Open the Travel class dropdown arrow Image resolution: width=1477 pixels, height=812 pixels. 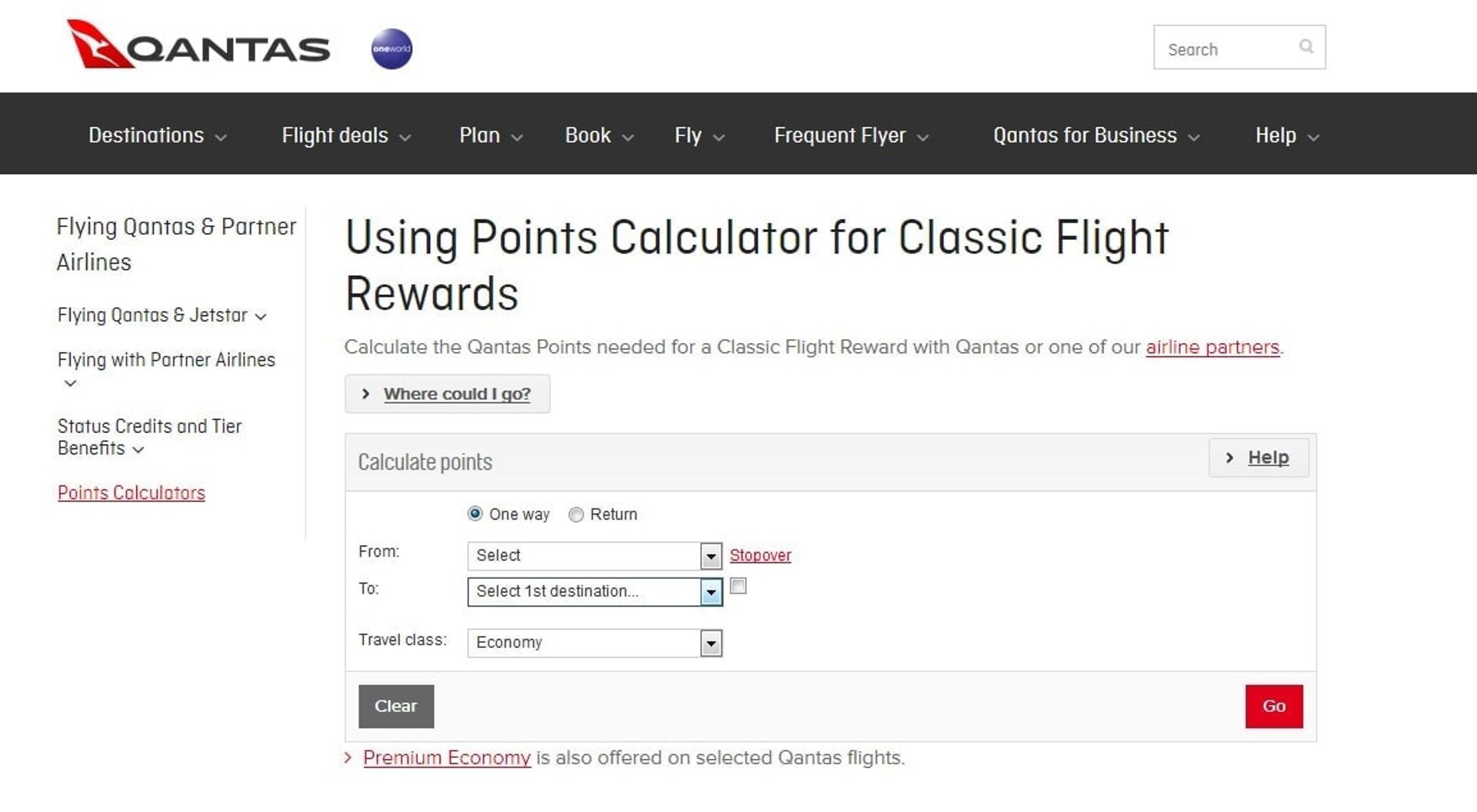pyautogui.click(x=710, y=643)
